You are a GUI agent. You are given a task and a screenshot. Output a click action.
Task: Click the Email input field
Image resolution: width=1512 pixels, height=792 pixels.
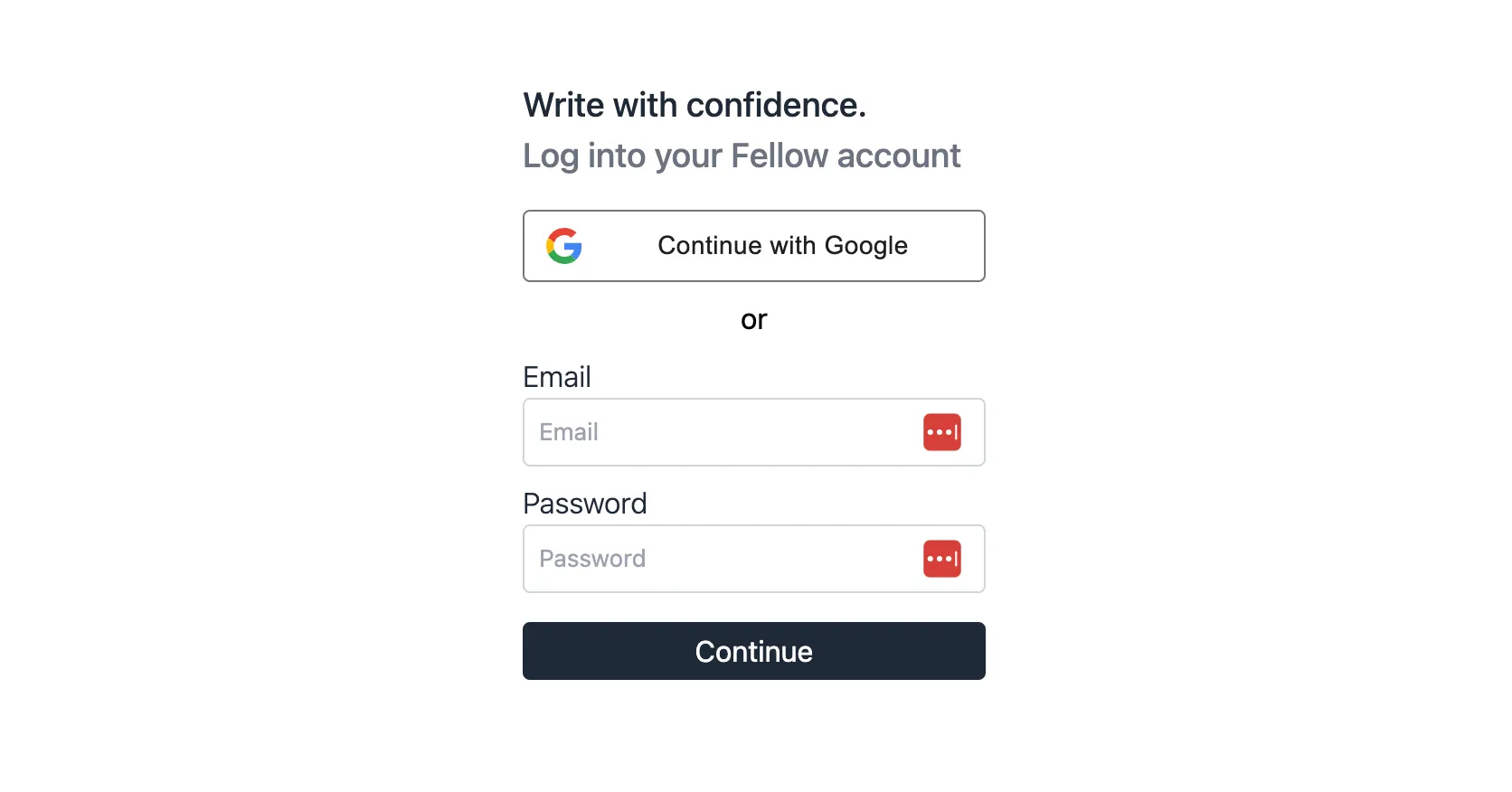tap(723, 432)
